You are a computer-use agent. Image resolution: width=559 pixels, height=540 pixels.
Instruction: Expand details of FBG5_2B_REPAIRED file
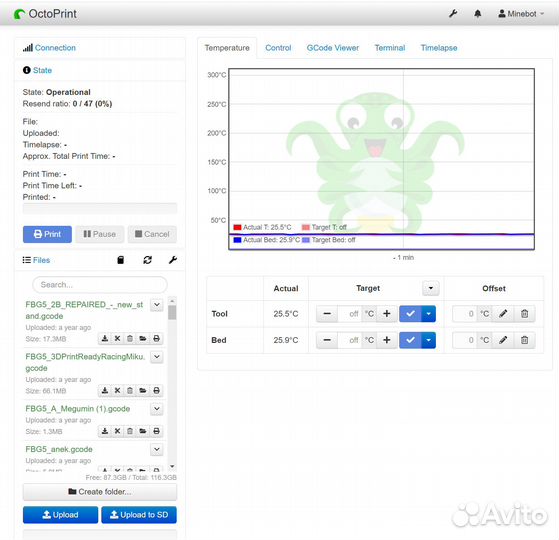(157, 305)
